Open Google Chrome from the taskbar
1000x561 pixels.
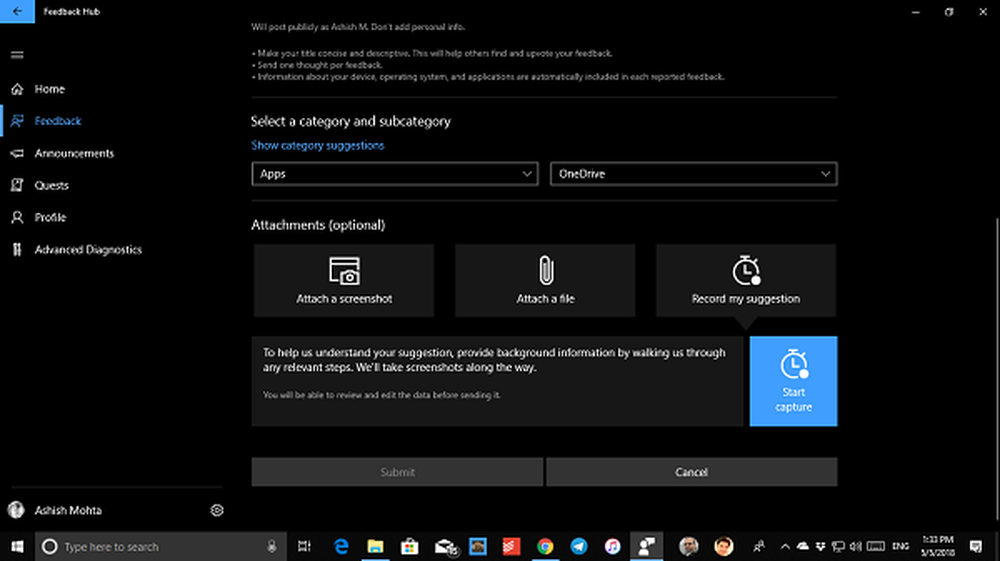click(545, 546)
